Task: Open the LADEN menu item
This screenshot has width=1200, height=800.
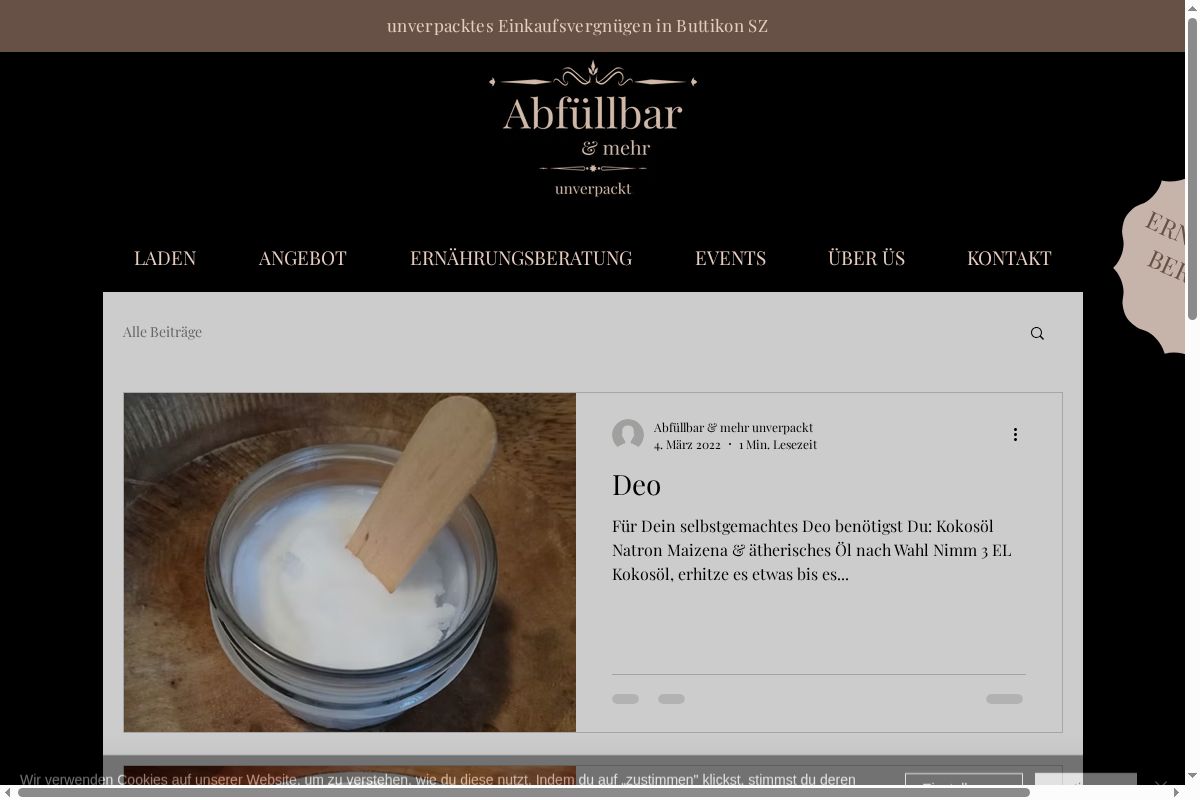Action: 165,258
